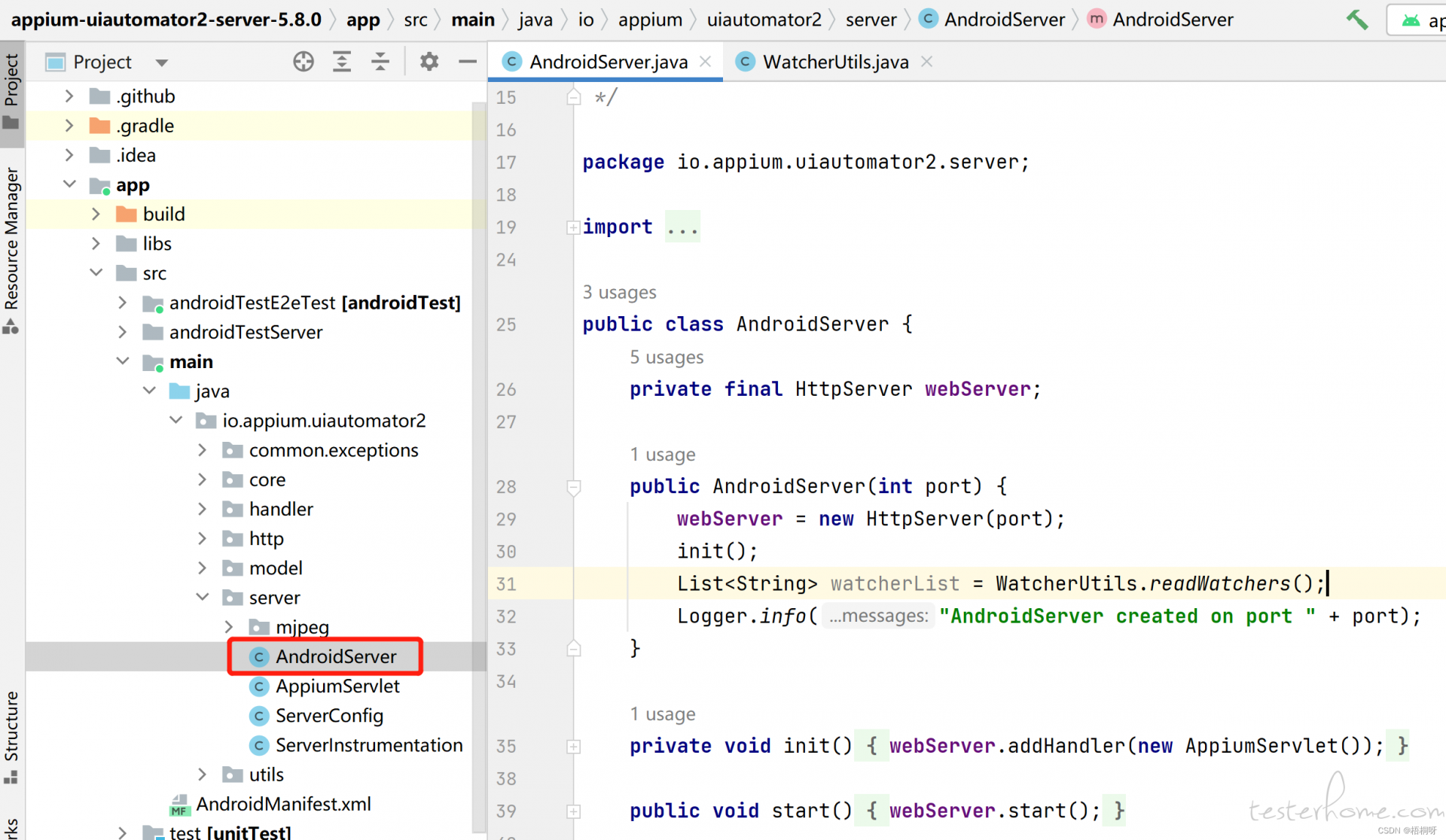Click the app module folder icon
This screenshot has height=840, width=1446.
pyautogui.click(x=99, y=185)
